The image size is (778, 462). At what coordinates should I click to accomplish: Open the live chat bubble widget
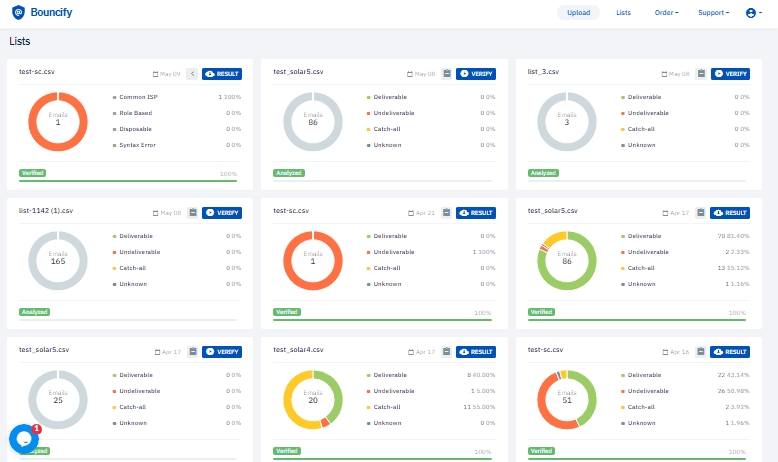click(23, 439)
